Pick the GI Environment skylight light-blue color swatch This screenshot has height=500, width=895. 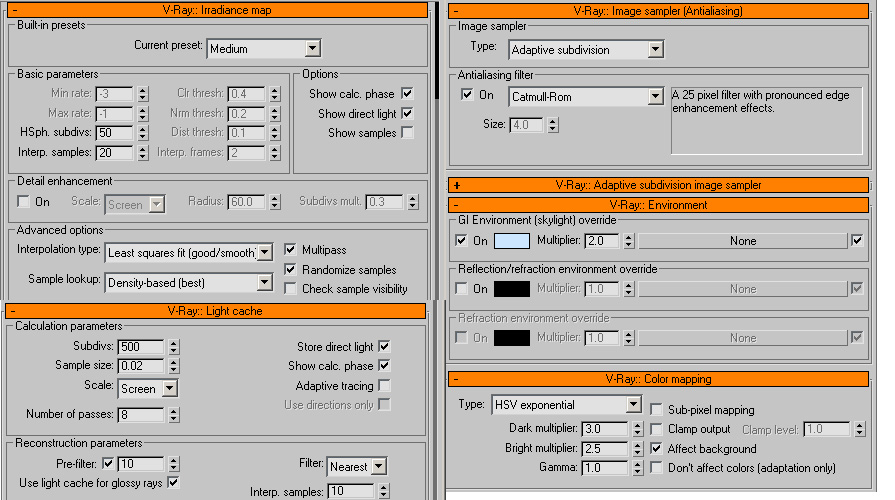(512, 241)
